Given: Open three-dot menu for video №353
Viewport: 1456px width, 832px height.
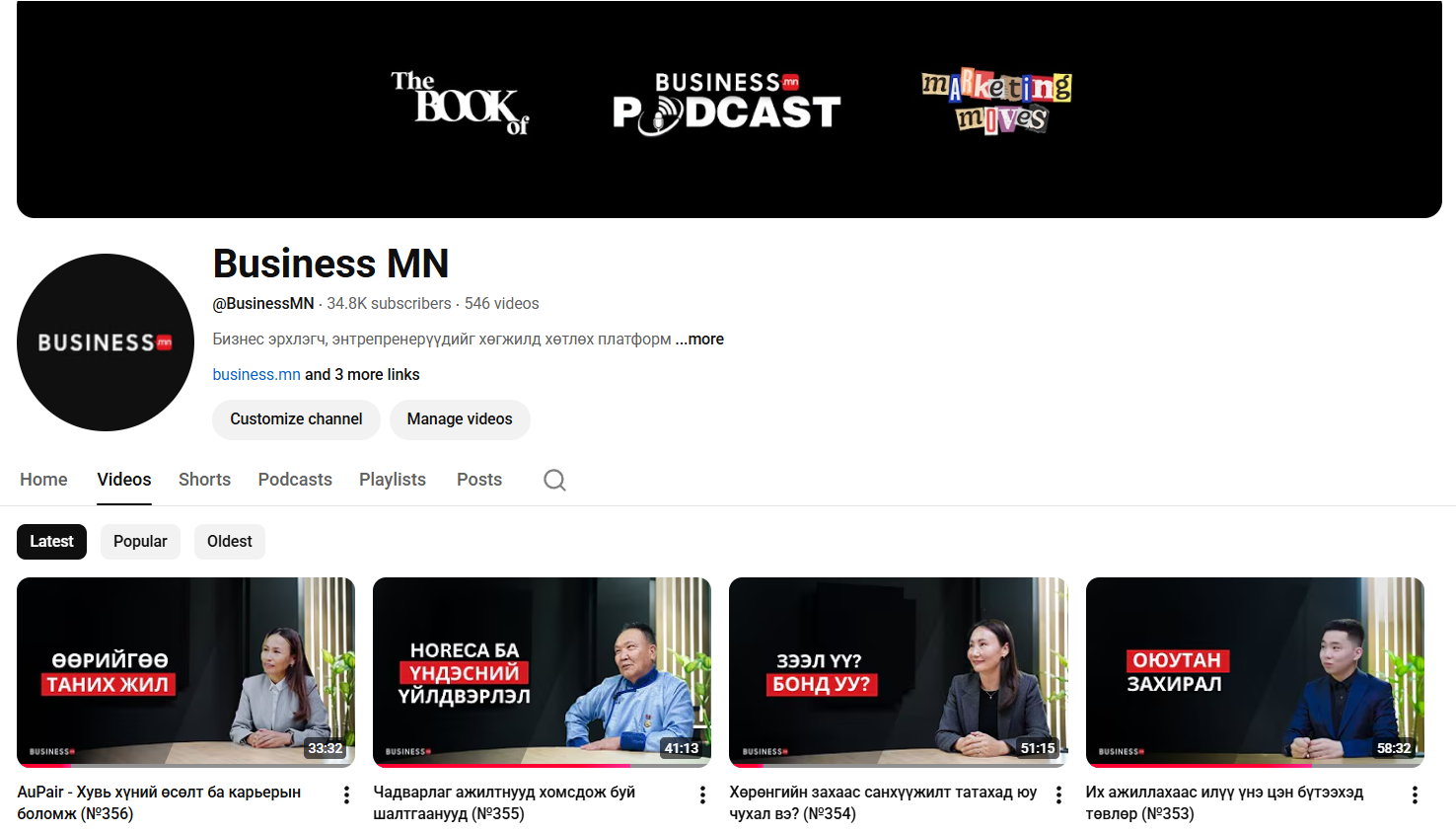Looking at the screenshot, I should [1415, 794].
